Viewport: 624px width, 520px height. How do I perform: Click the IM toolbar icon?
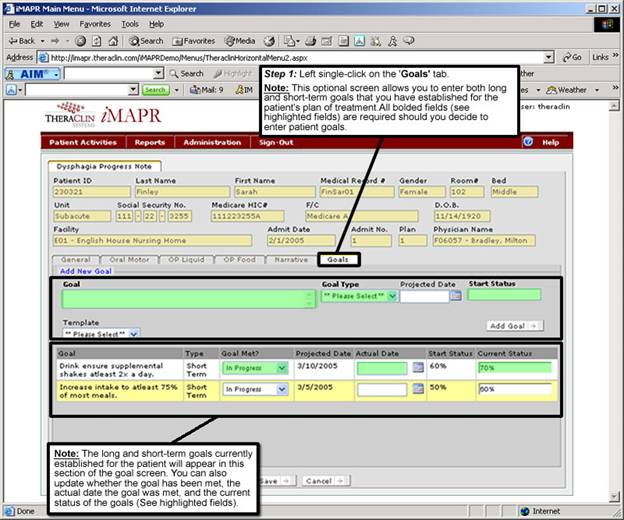coord(244,90)
